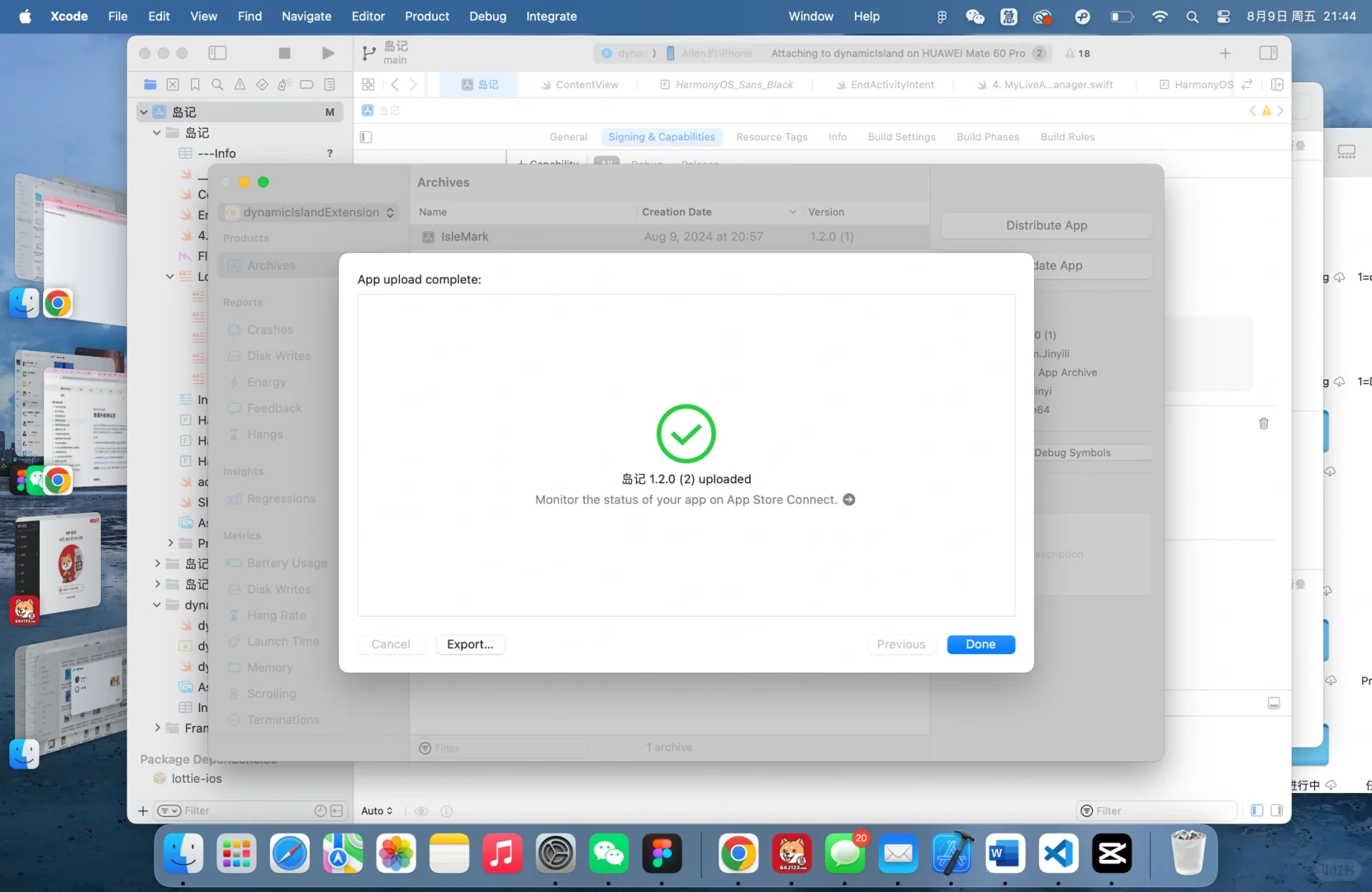Click the Run (play) button in Xcode toolbar
This screenshot has height=892, width=1372.
coord(328,53)
